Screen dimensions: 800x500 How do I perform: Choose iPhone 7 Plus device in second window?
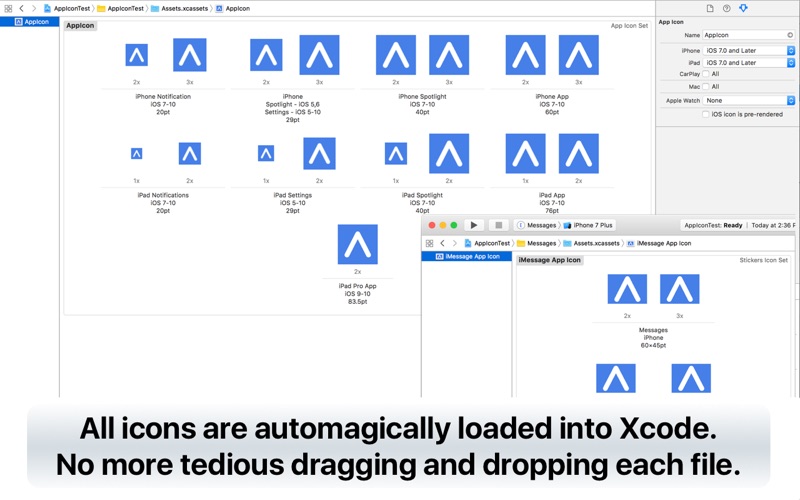pos(588,225)
